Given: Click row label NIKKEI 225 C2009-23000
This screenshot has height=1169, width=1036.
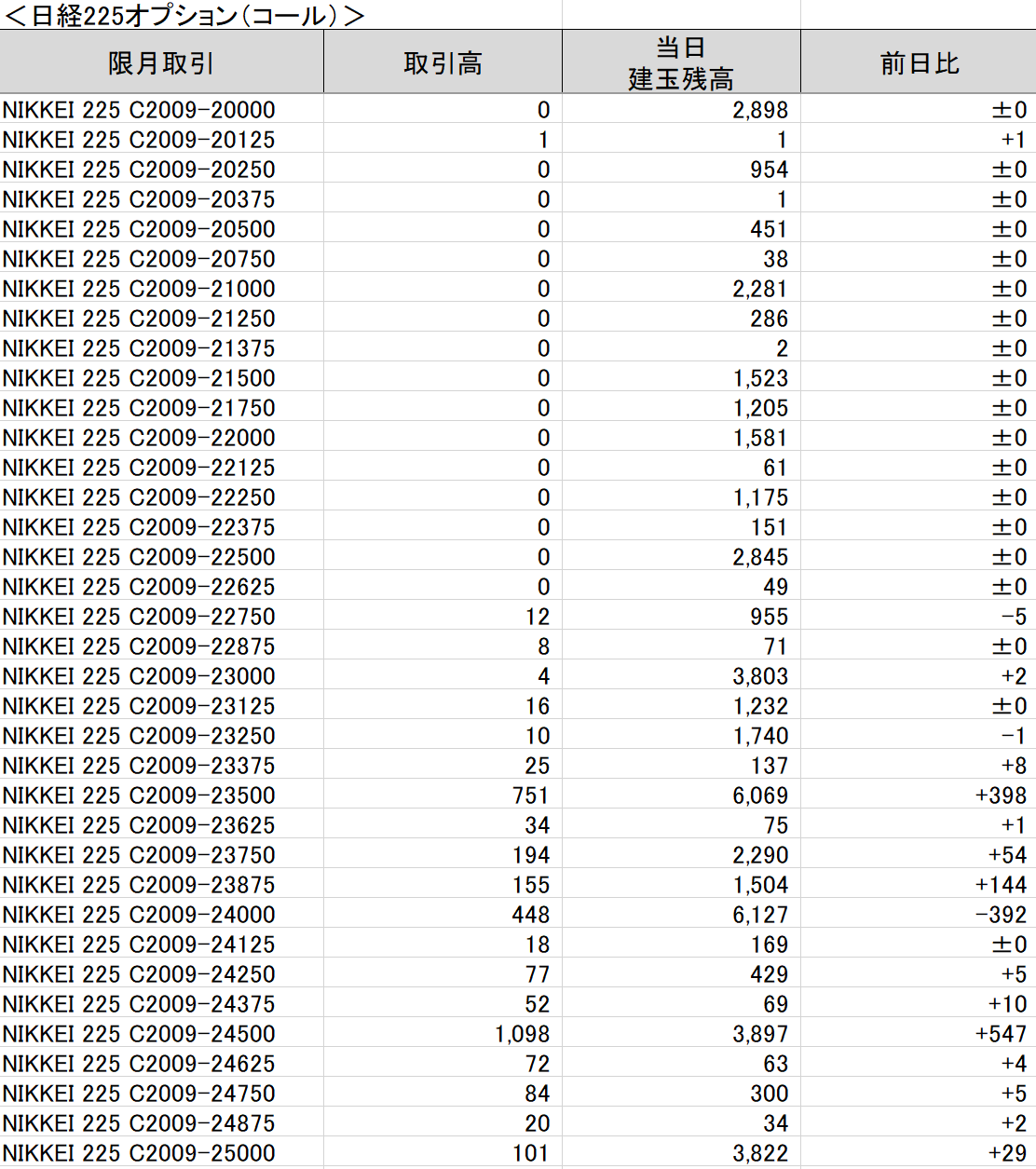Looking at the screenshot, I should pos(139,676).
